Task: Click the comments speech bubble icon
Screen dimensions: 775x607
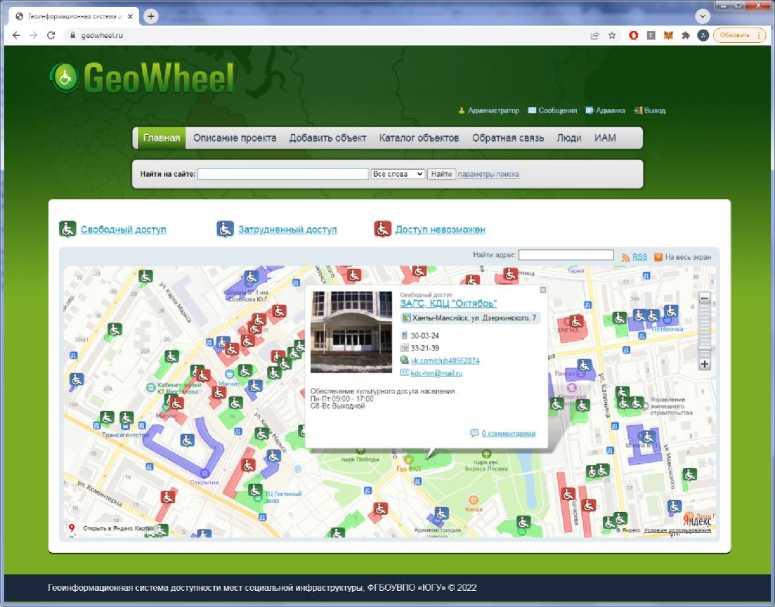Action: 474,433
